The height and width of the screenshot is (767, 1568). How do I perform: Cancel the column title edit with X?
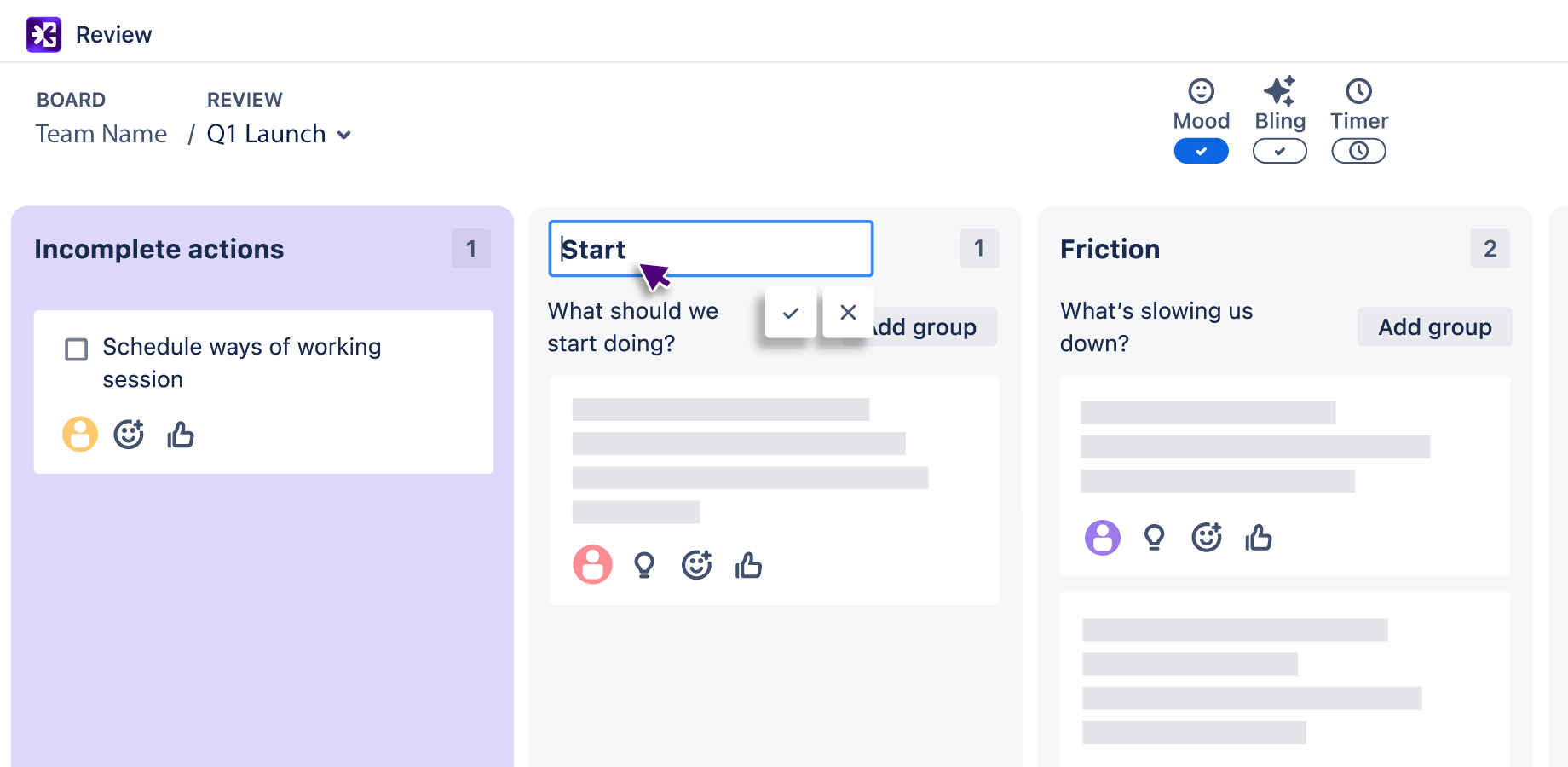click(848, 313)
